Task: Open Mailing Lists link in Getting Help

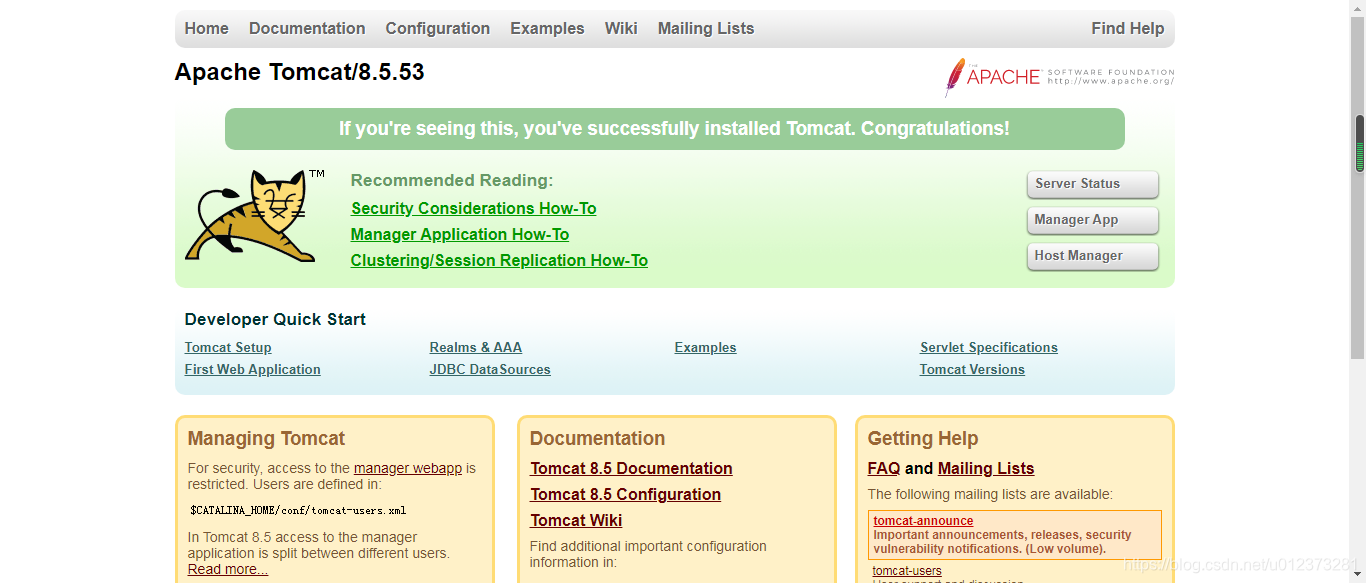Action: [x=986, y=468]
